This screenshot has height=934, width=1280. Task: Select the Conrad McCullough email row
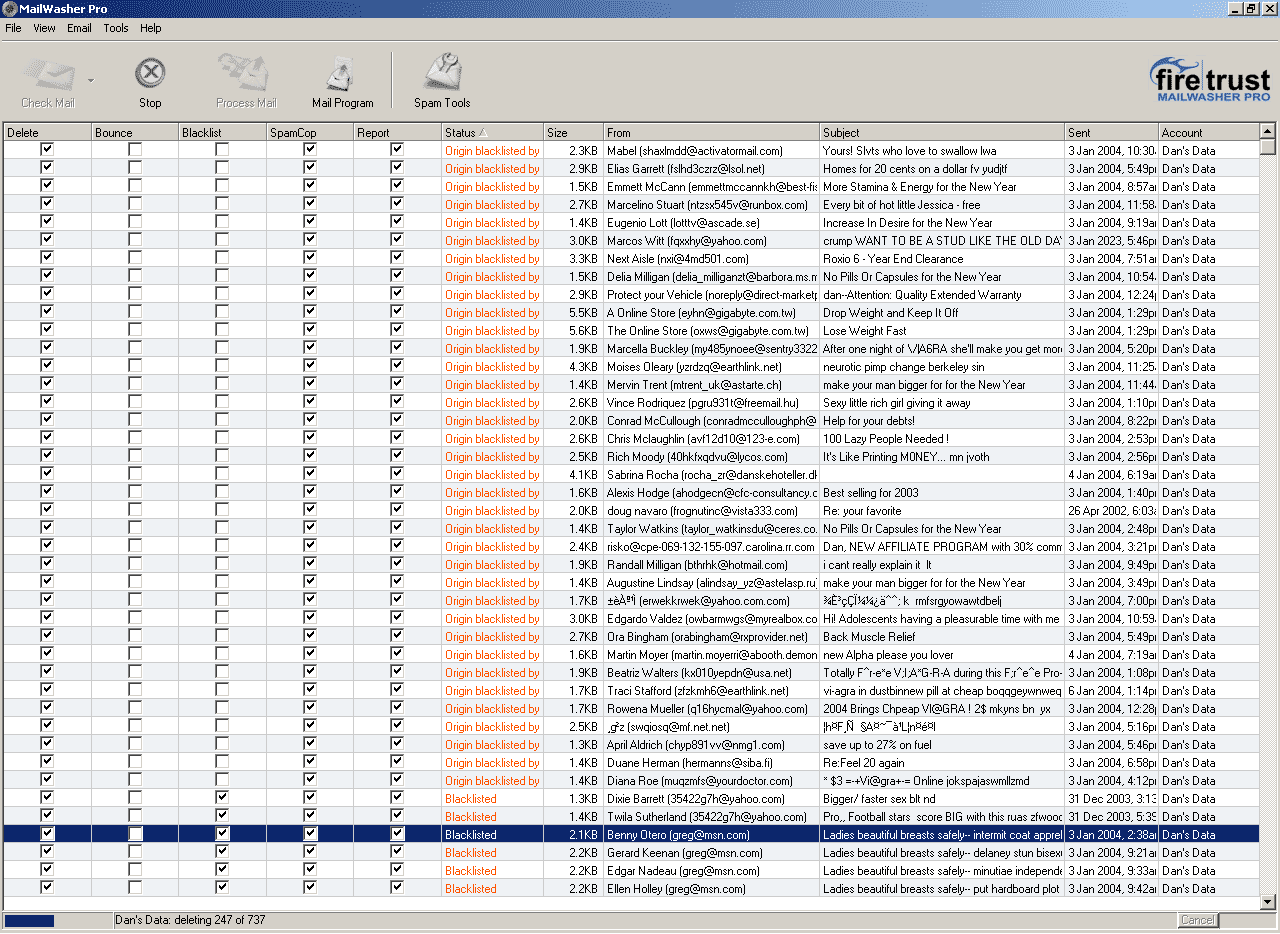point(630,420)
